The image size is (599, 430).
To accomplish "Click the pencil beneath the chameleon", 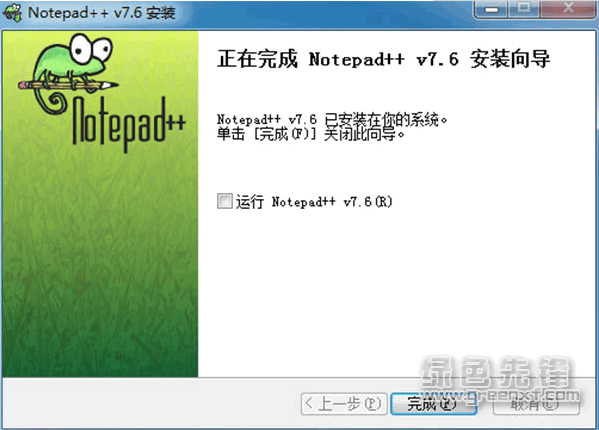I will (x=68, y=85).
